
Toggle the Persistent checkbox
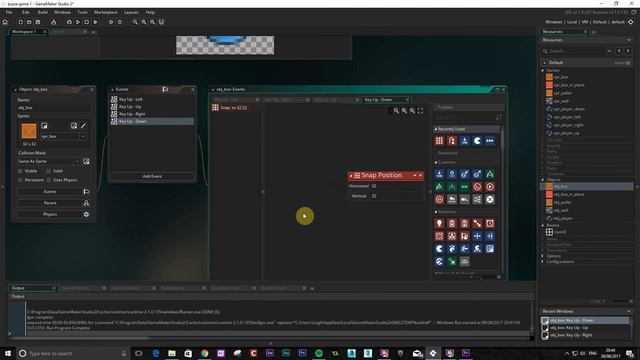pos(20,180)
